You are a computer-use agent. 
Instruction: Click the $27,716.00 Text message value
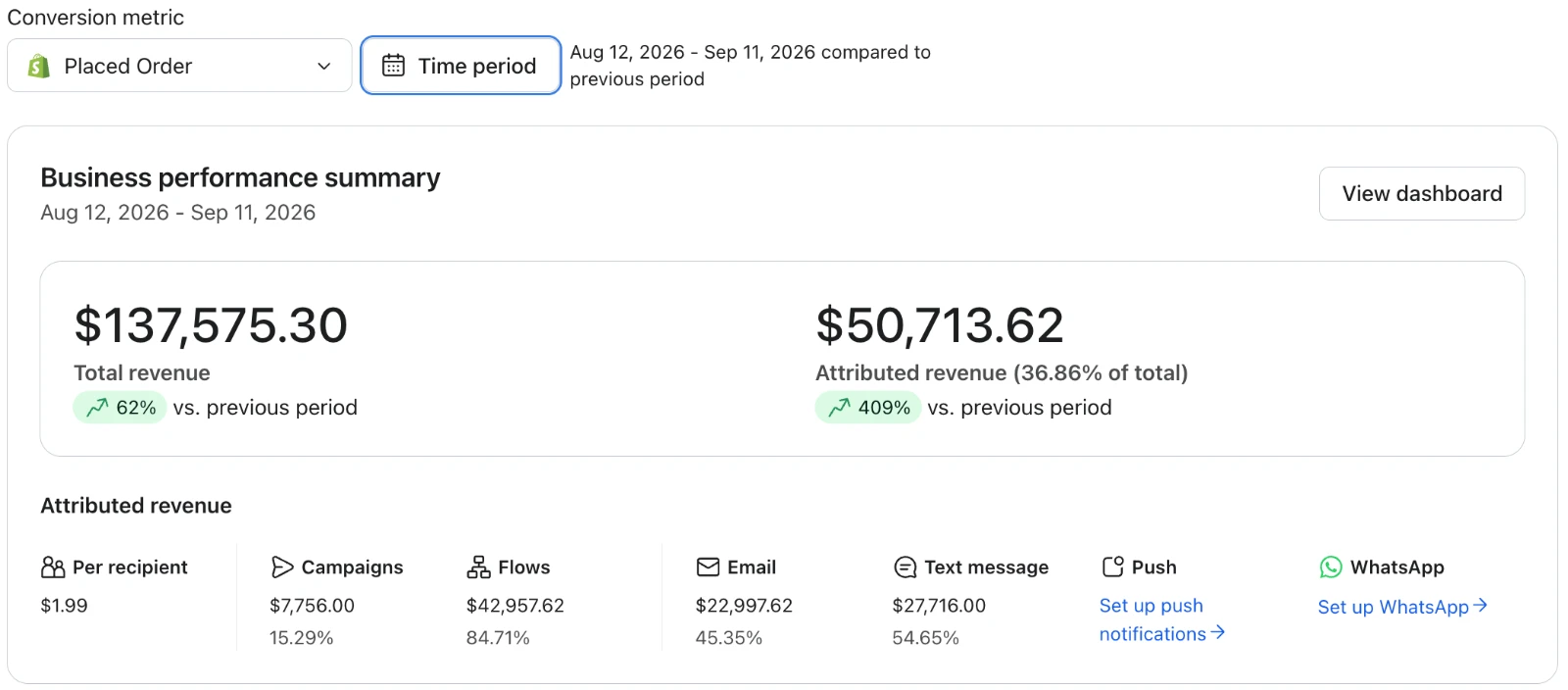pos(939,606)
